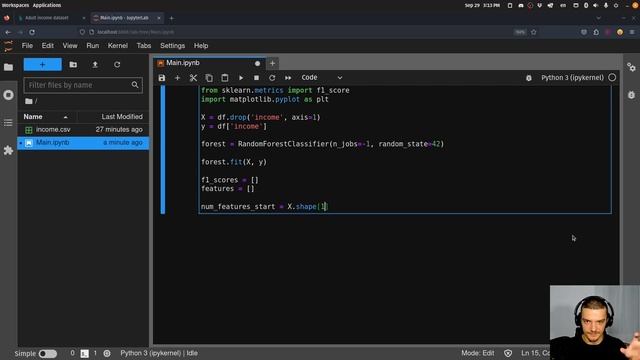Click the Python 3 (ipykernel) kernel name
This screenshot has width=640, height=360.
572,78
